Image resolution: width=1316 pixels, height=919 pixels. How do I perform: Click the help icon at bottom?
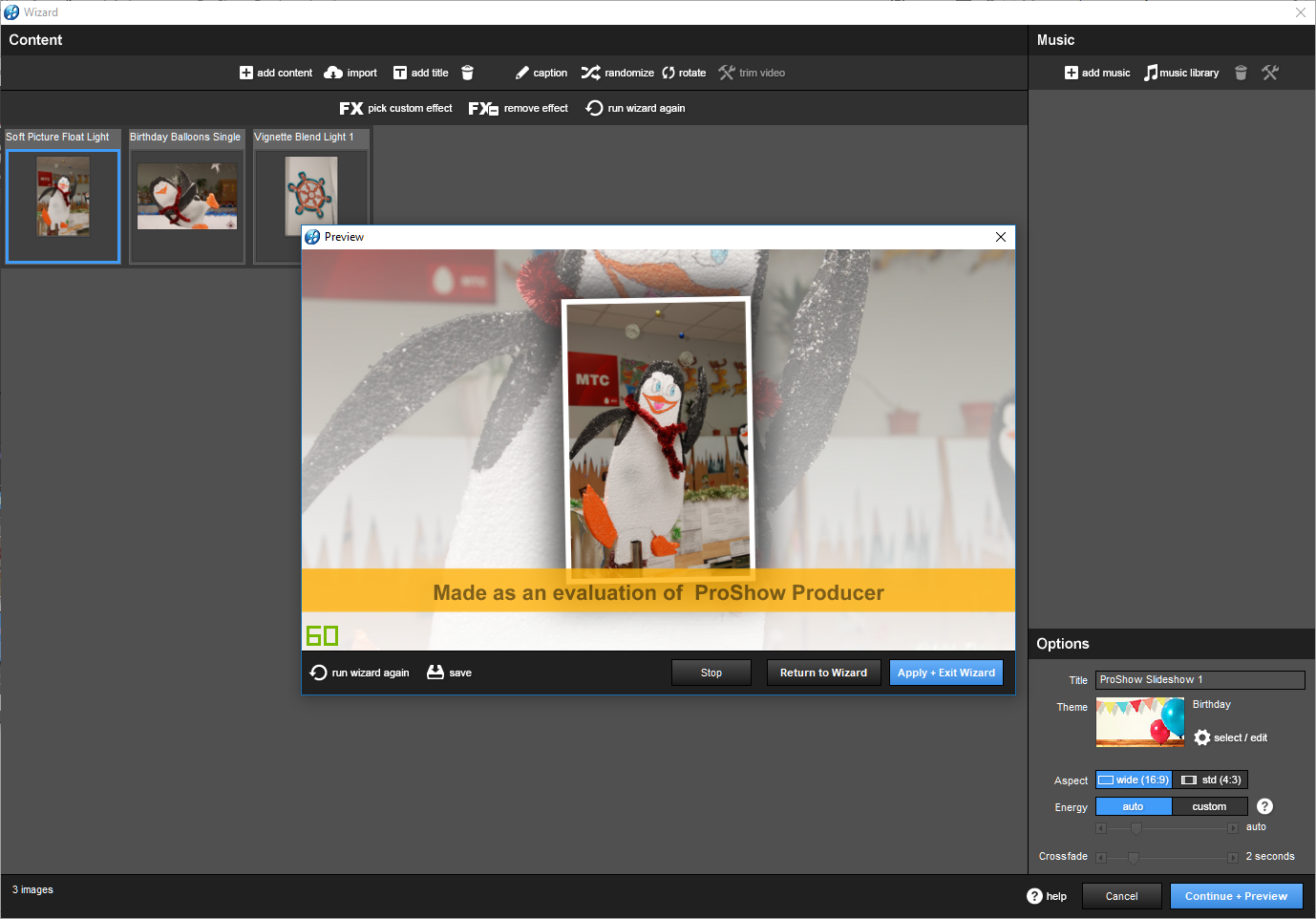(x=1034, y=896)
